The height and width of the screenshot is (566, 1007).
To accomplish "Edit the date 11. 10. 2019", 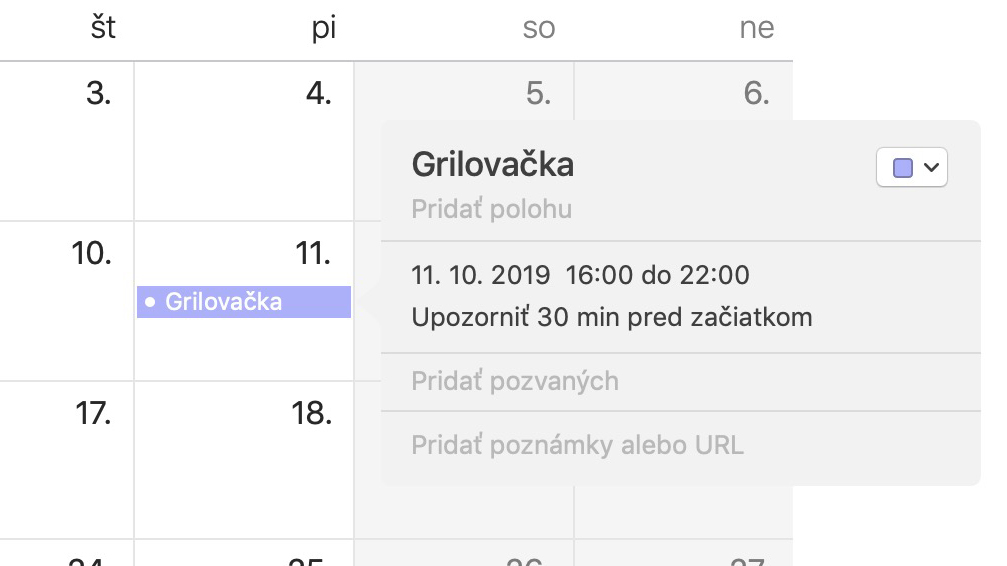I will click(x=480, y=275).
